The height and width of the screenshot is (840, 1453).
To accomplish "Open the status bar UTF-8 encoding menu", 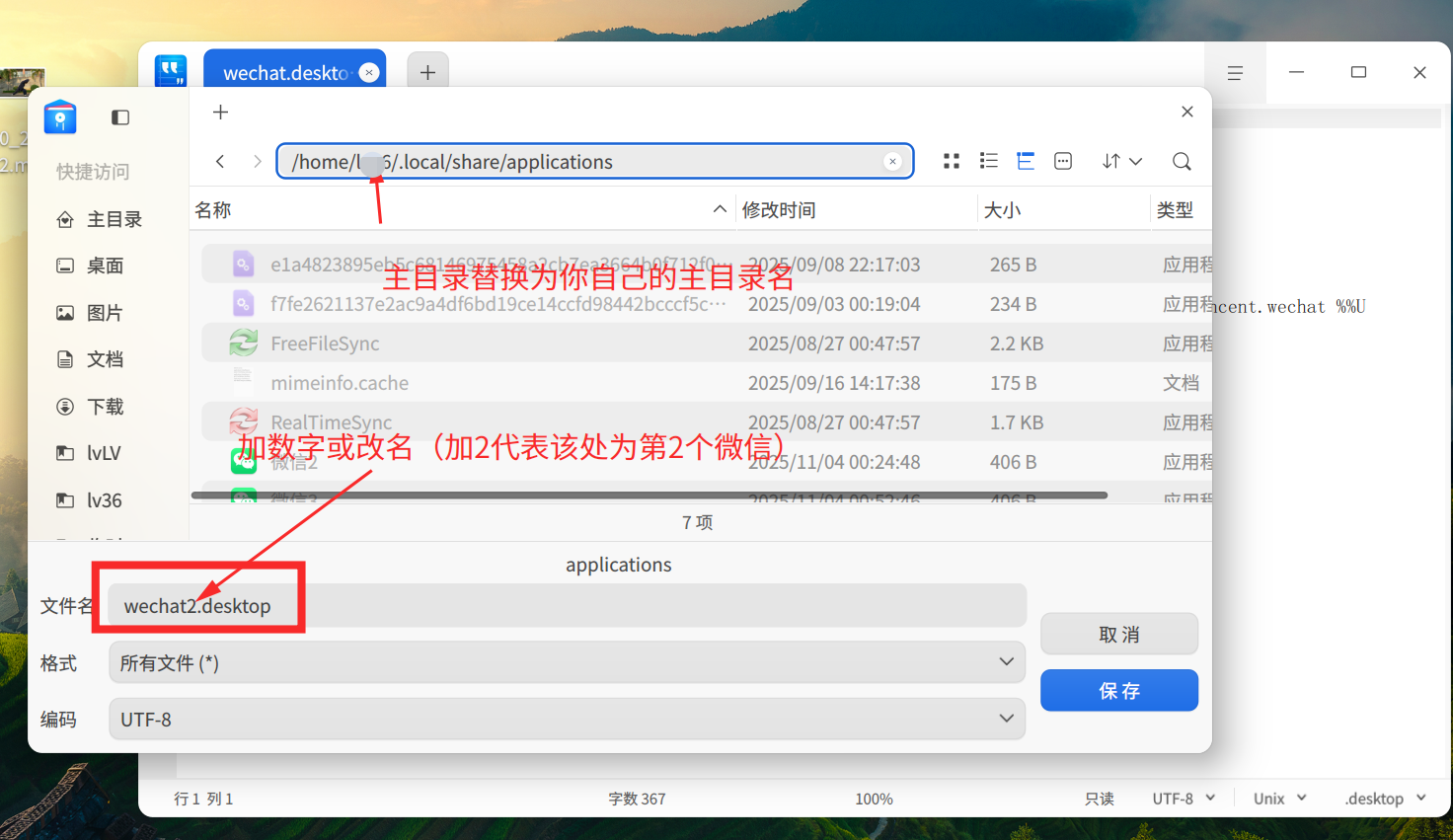I will pyautogui.click(x=1184, y=799).
